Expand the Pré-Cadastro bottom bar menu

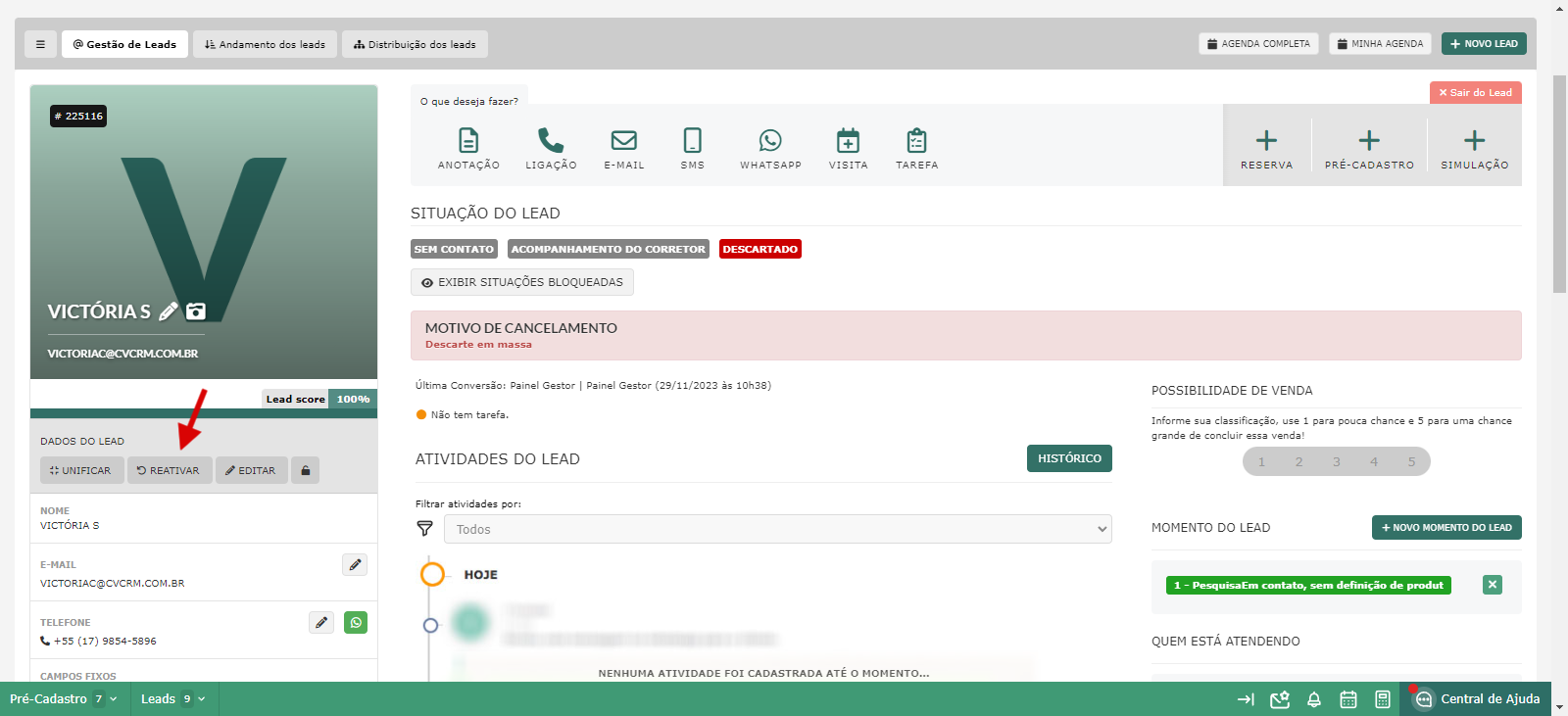tap(64, 699)
